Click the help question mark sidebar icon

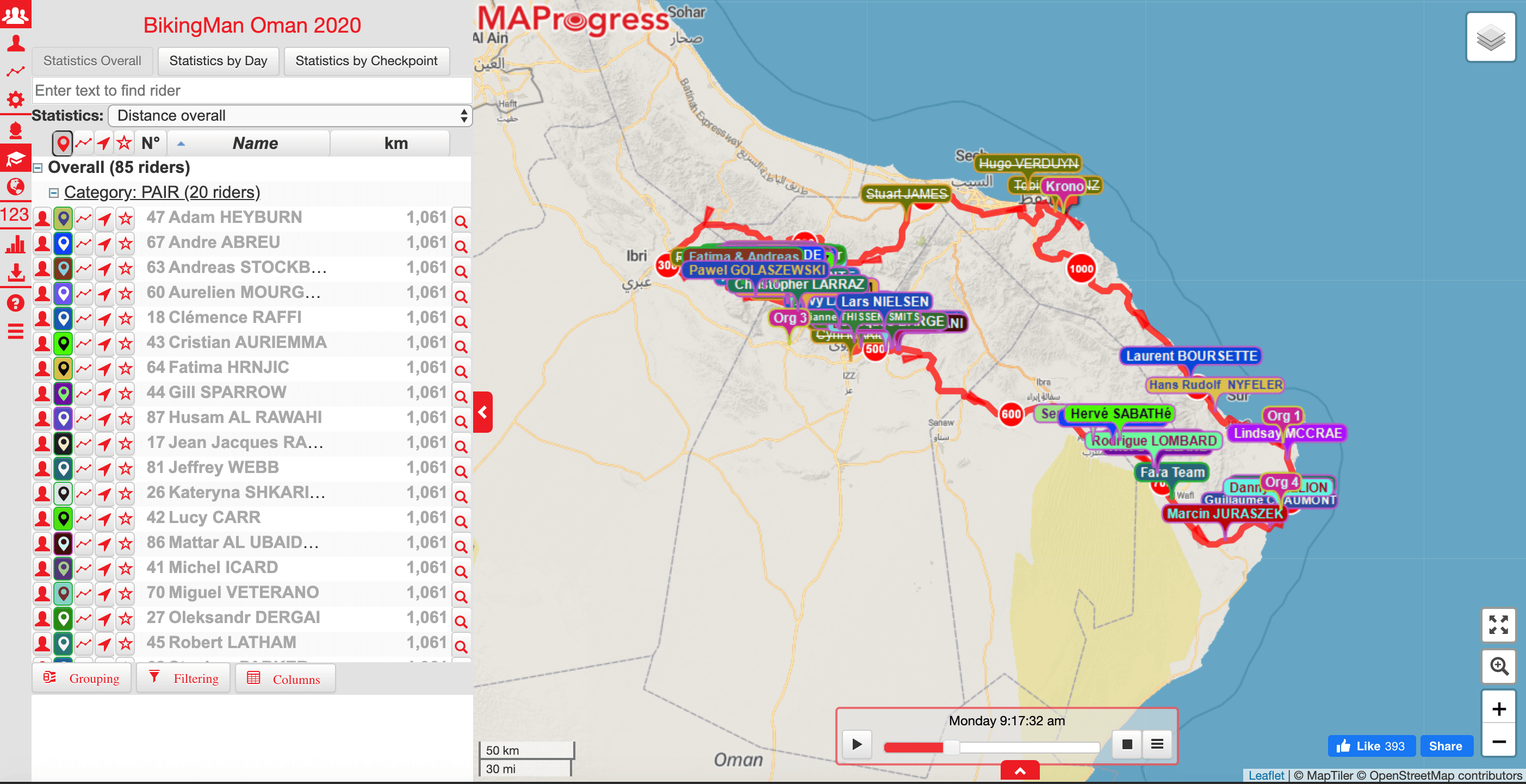(15, 303)
